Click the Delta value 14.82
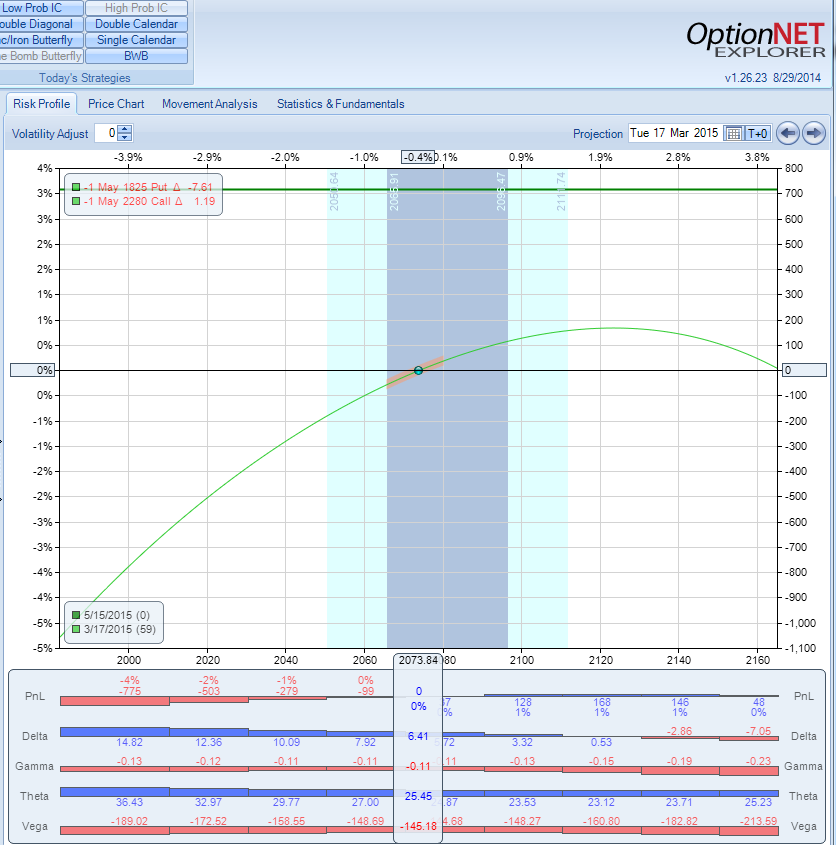 point(129,742)
